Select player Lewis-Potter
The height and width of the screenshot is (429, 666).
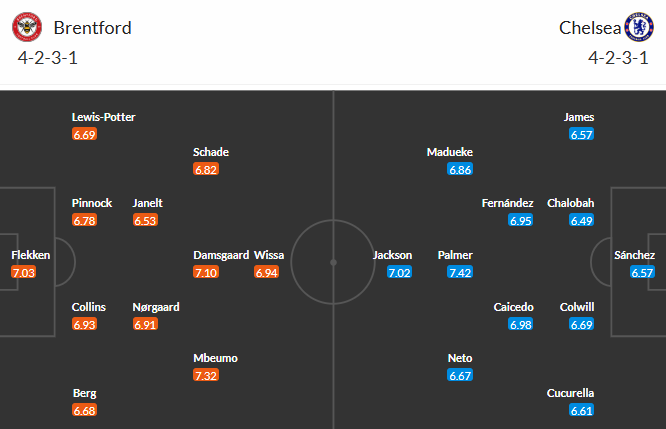click(103, 117)
